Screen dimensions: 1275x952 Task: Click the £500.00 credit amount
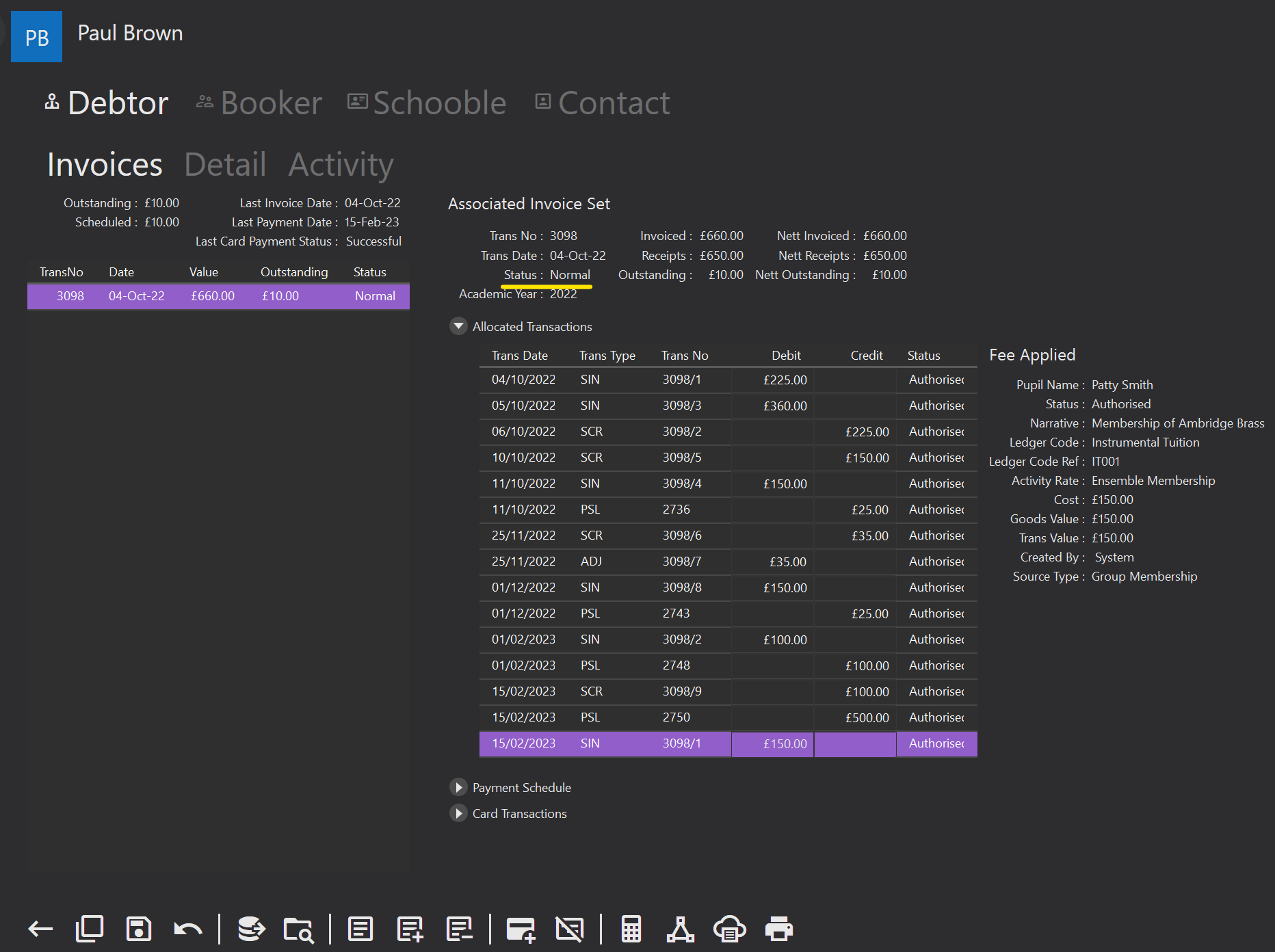click(867, 717)
